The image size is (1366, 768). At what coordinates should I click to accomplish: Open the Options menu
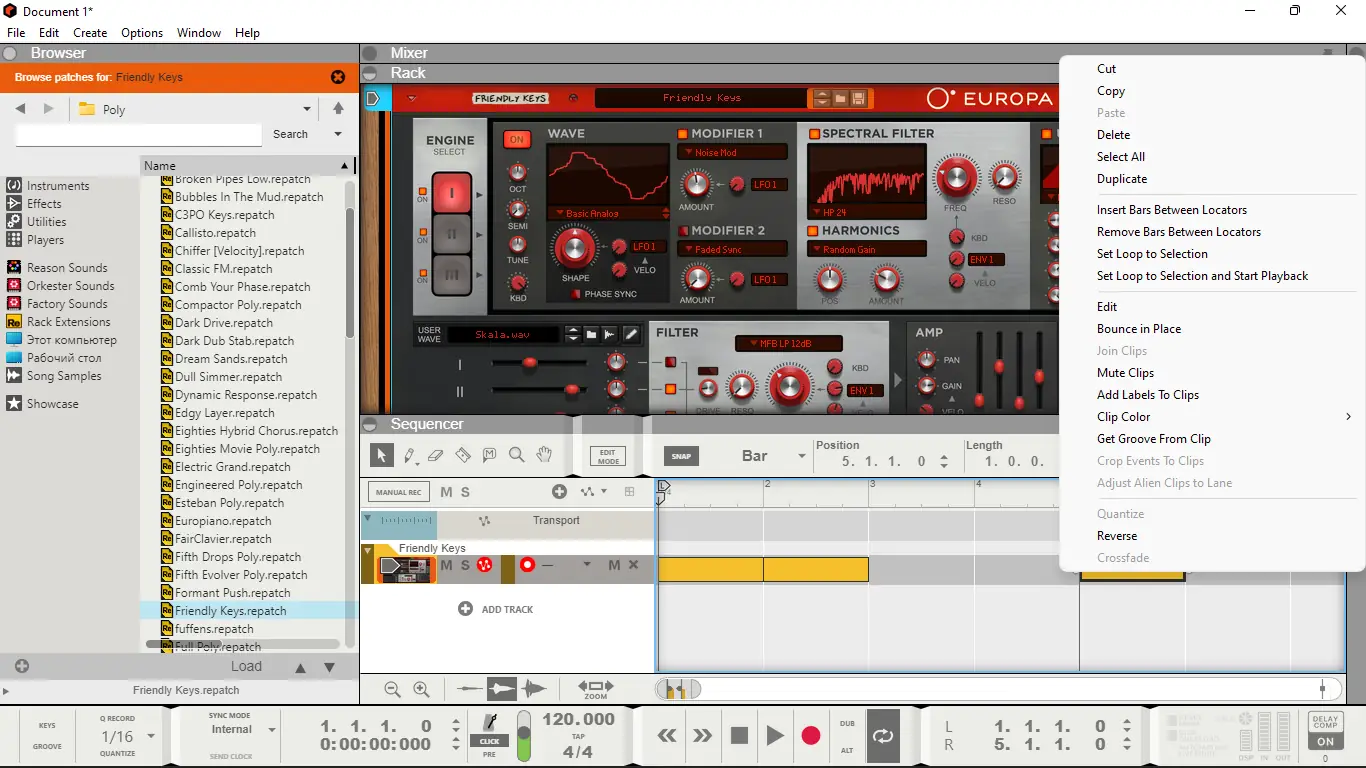142,33
